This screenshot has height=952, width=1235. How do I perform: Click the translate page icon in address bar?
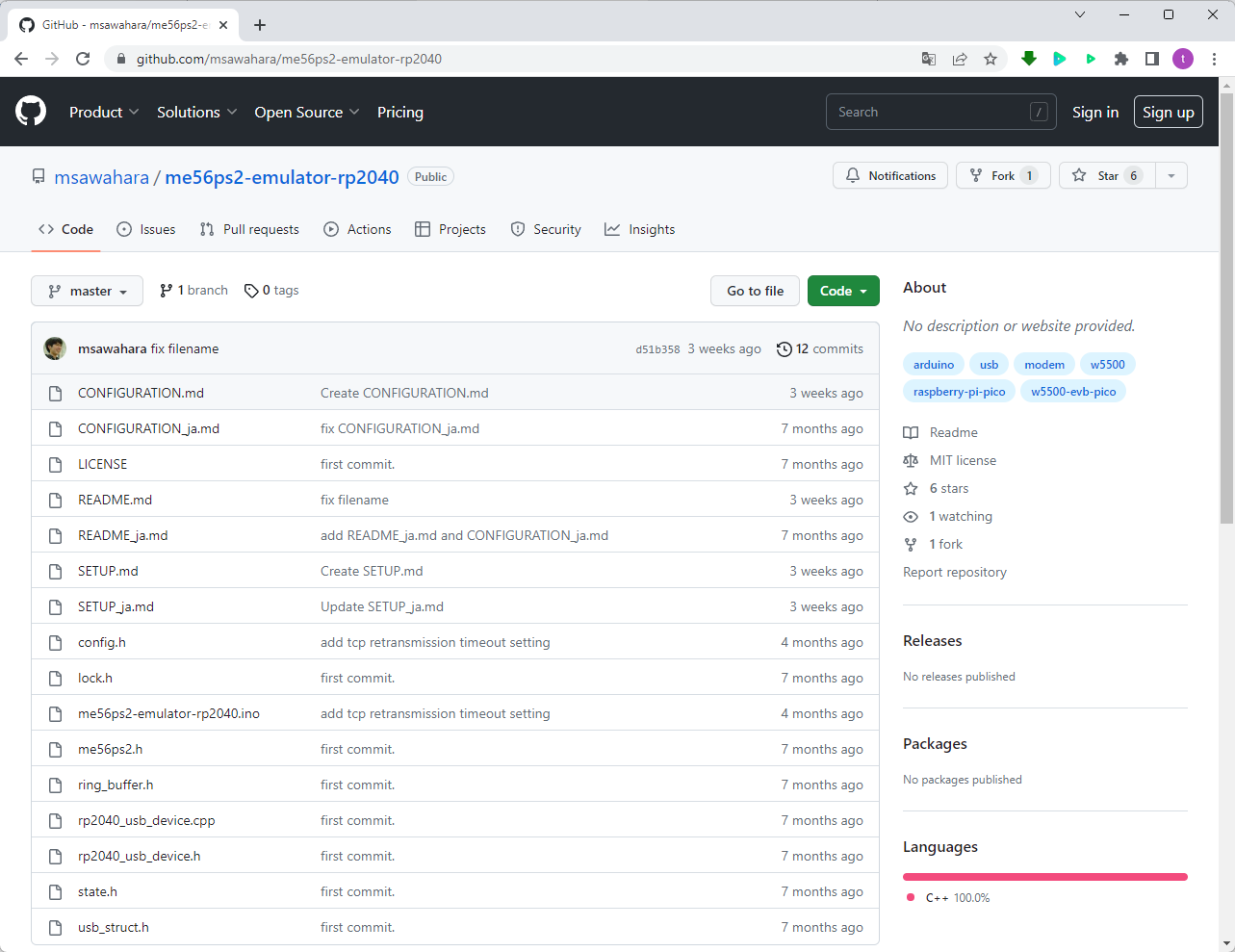[x=929, y=59]
